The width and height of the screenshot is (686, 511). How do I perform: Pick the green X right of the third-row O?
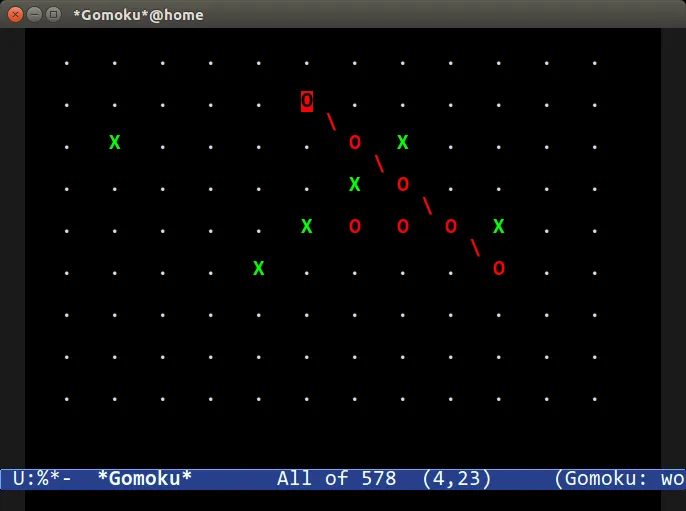coord(402,142)
